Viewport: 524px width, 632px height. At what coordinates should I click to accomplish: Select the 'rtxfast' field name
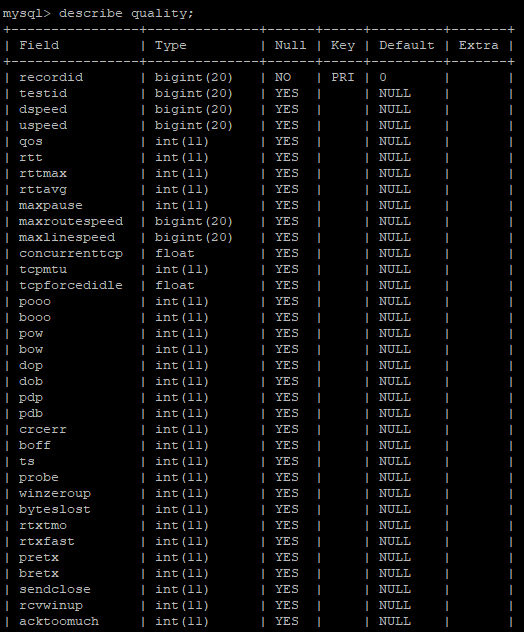coord(47,541)
